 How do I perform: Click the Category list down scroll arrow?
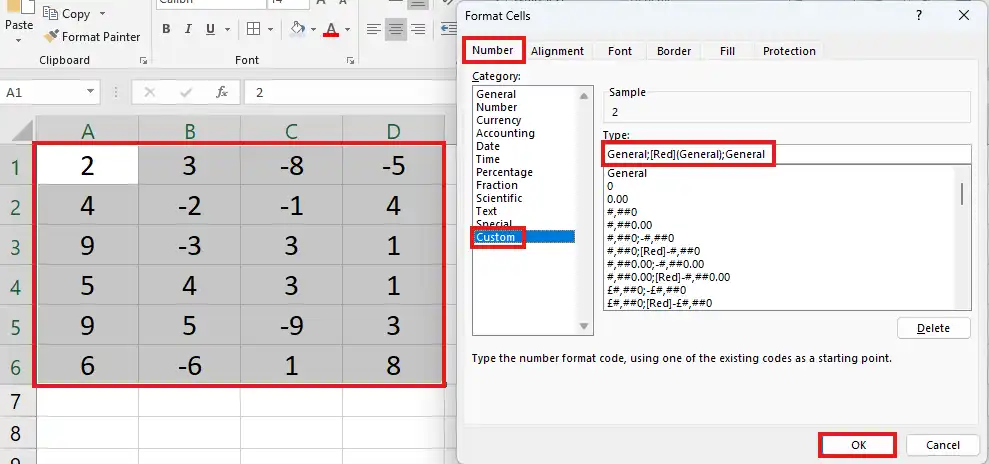point(583,326)
